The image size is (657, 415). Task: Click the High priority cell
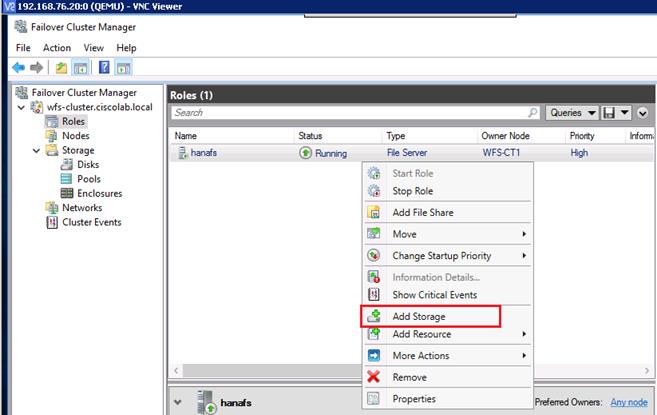click(579, 153)
